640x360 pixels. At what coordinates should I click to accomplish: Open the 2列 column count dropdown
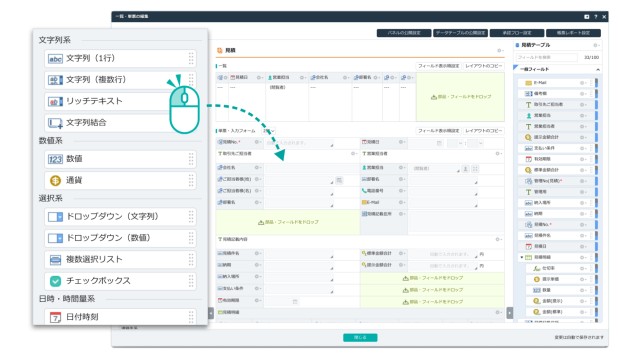coord(269,131)
